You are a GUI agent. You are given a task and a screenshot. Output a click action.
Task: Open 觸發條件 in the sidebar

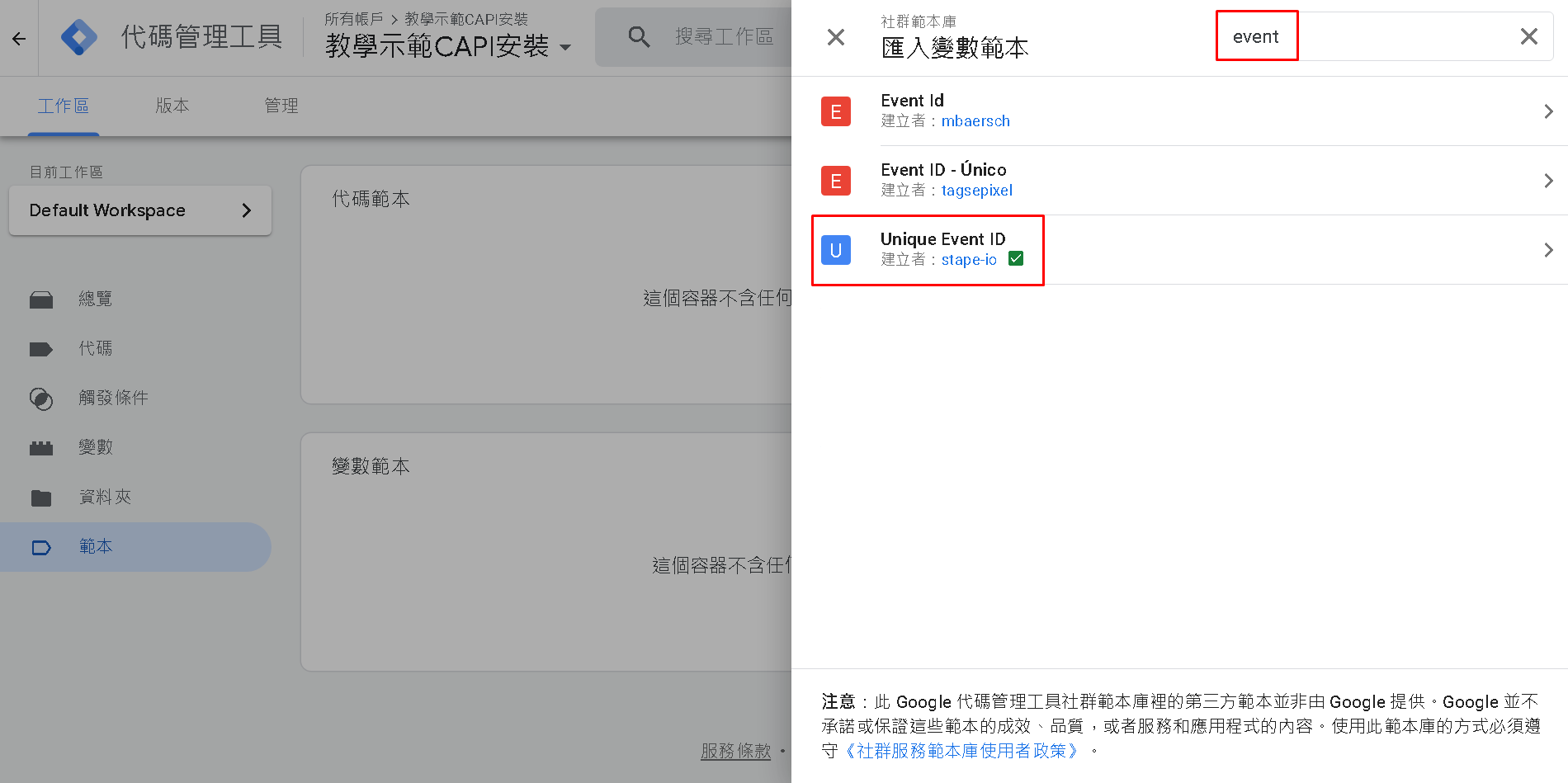[113, 398]
